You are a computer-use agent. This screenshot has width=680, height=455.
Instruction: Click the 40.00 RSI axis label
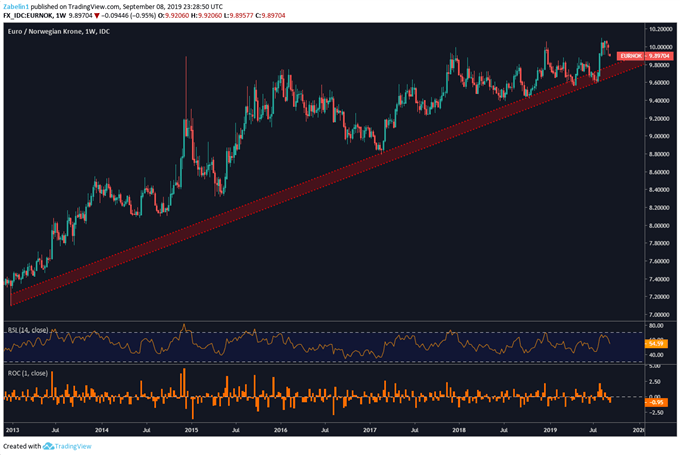(657, 355)
